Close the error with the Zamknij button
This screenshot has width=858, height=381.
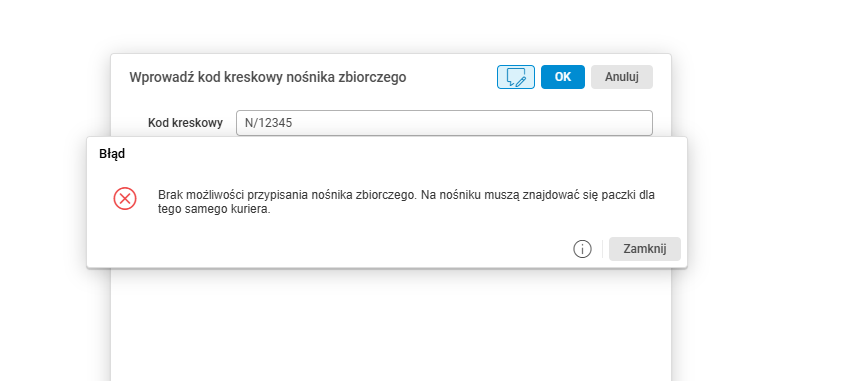645,249
